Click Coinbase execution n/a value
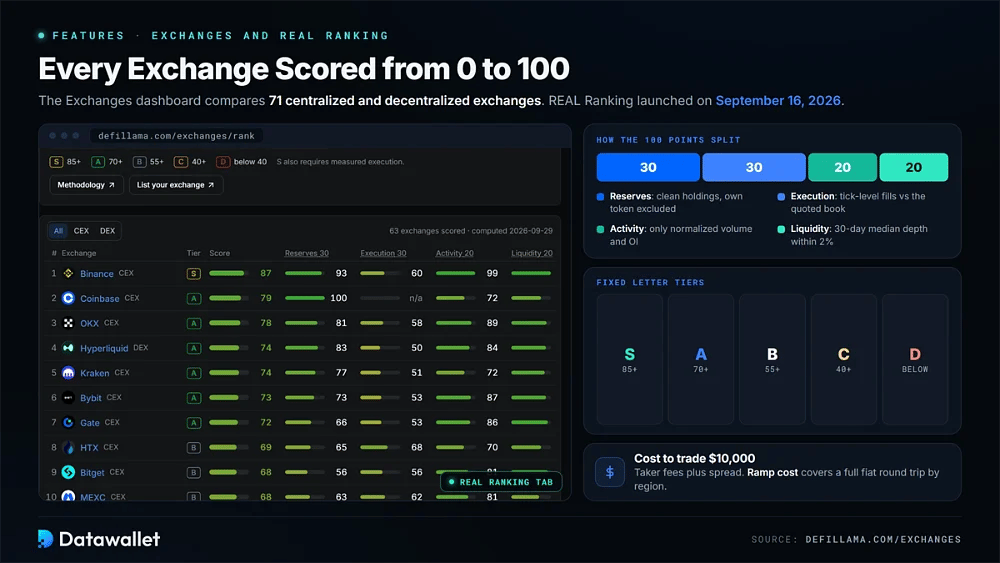This screenshot has width=1000, height=563. [x=416, y=298]
